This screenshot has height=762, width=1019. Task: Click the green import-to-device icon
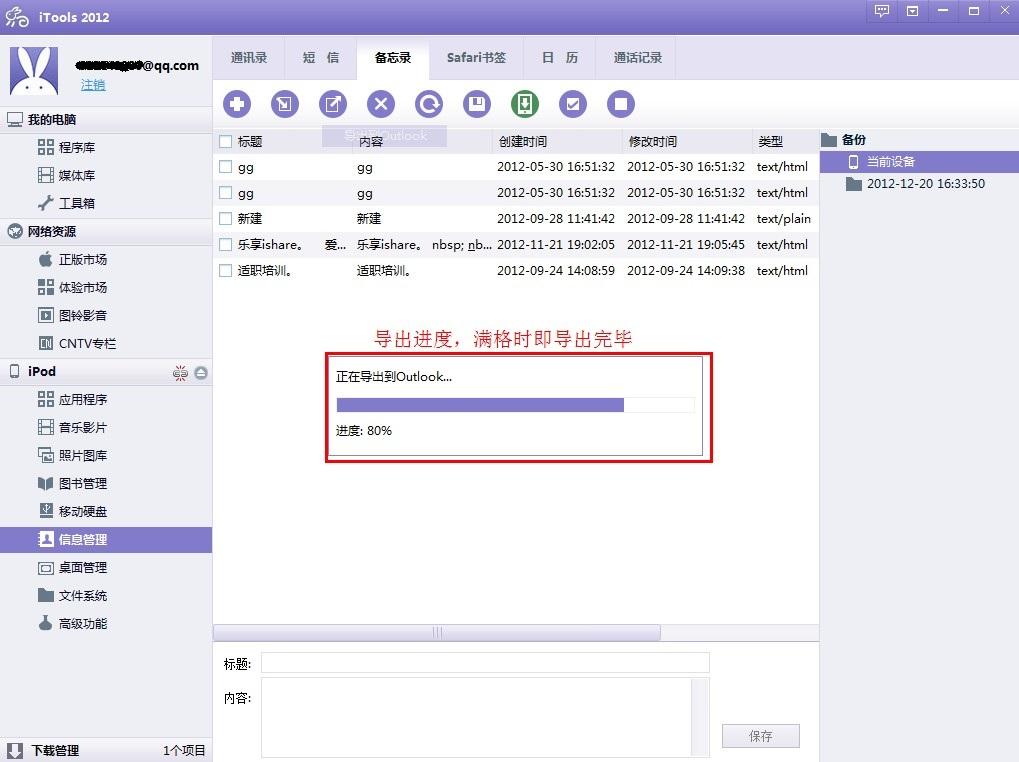[525, 104]
